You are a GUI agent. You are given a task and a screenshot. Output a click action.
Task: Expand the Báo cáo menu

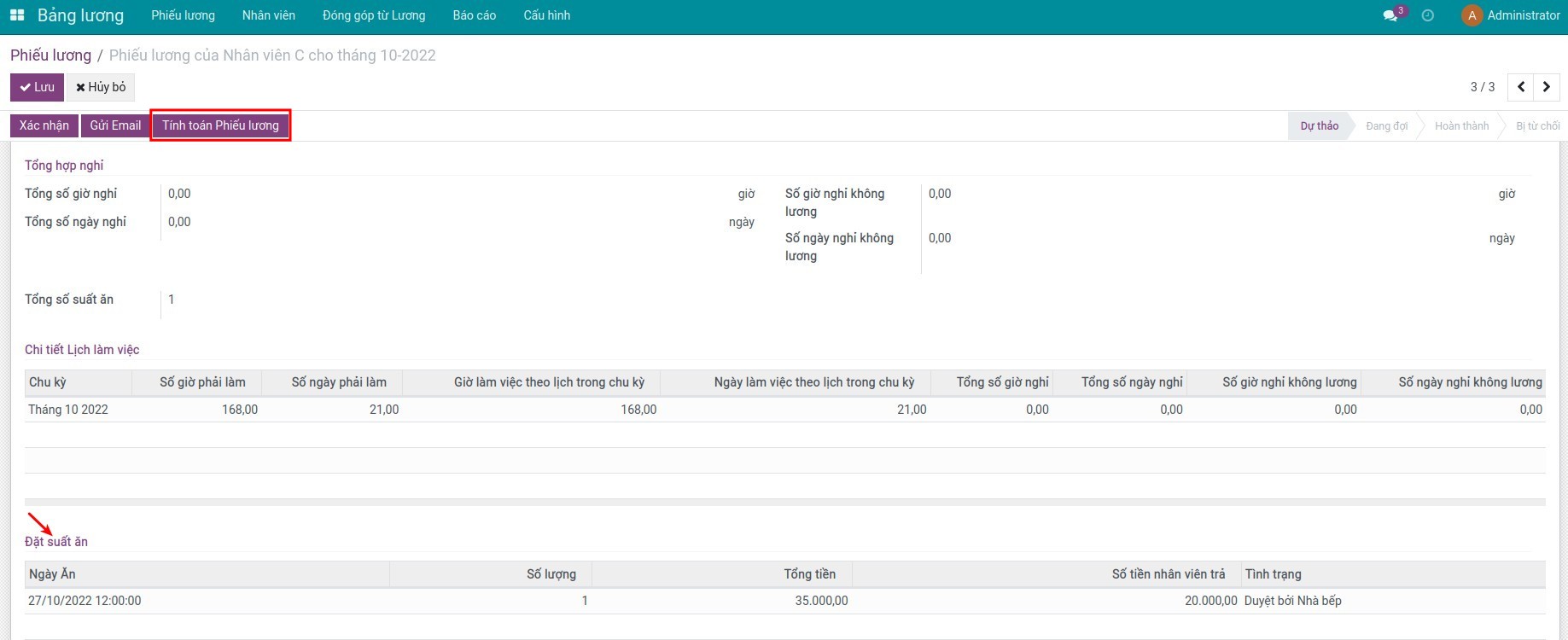(x=475, y=15)
